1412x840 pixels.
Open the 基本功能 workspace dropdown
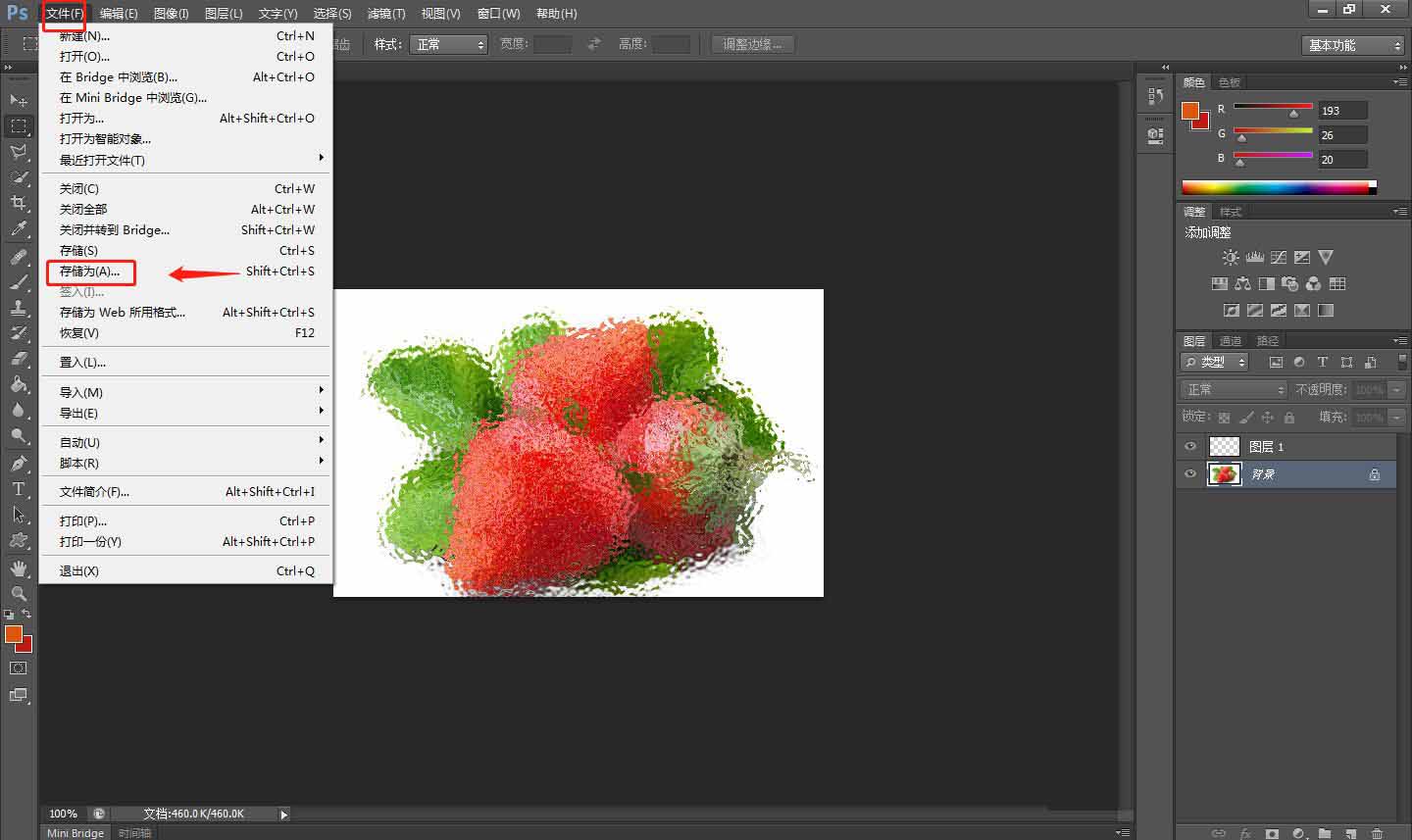tap(1354, 45)
